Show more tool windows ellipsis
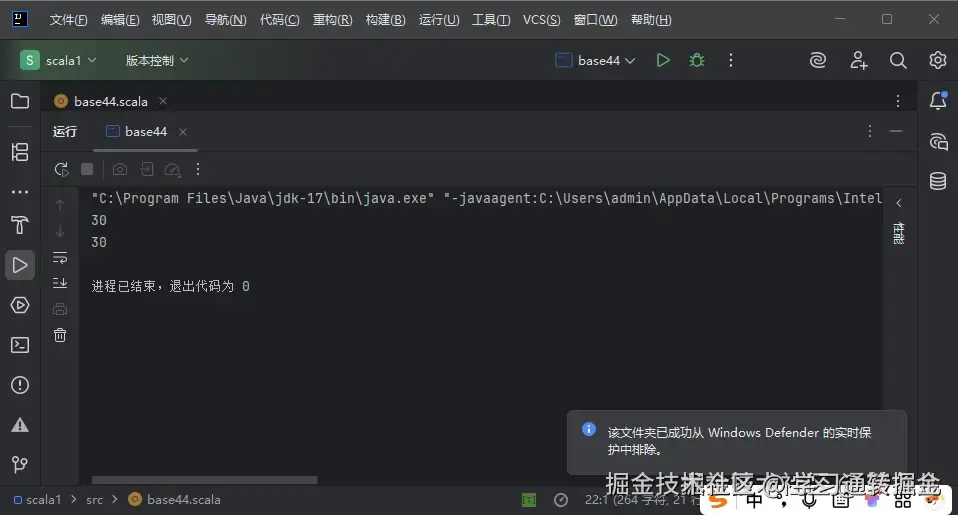 tap(20, 192)
